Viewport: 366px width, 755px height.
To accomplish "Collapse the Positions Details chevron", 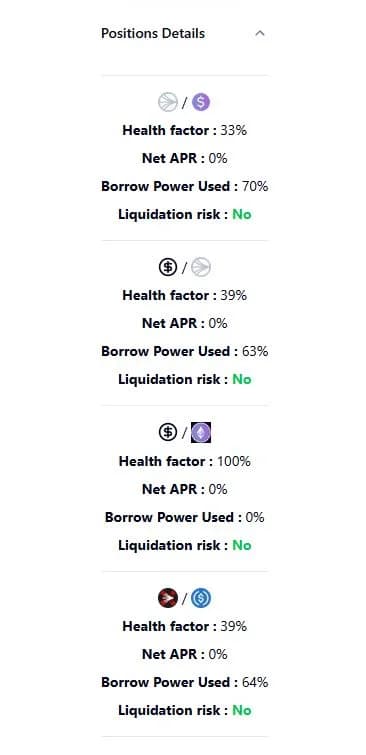I will (260, 34).
